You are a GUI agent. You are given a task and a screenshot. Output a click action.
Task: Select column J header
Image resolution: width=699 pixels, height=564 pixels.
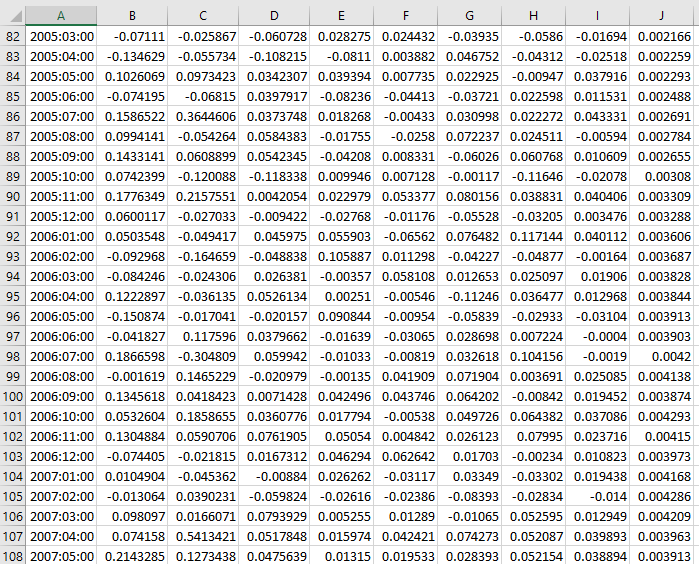point(661,16)
